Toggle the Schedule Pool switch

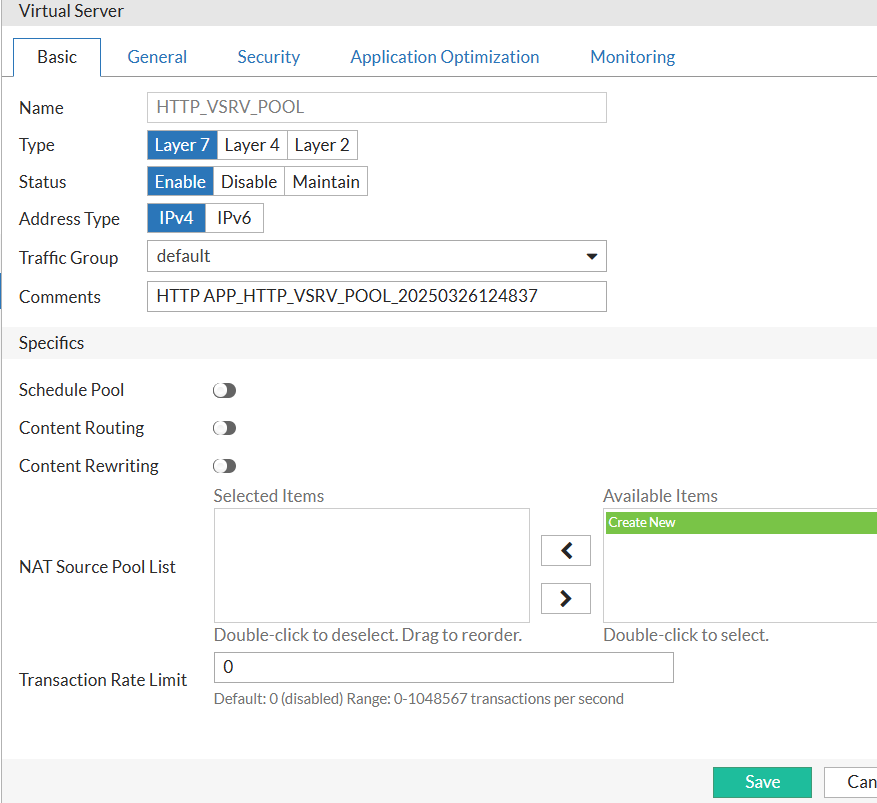tap(224, 390)
